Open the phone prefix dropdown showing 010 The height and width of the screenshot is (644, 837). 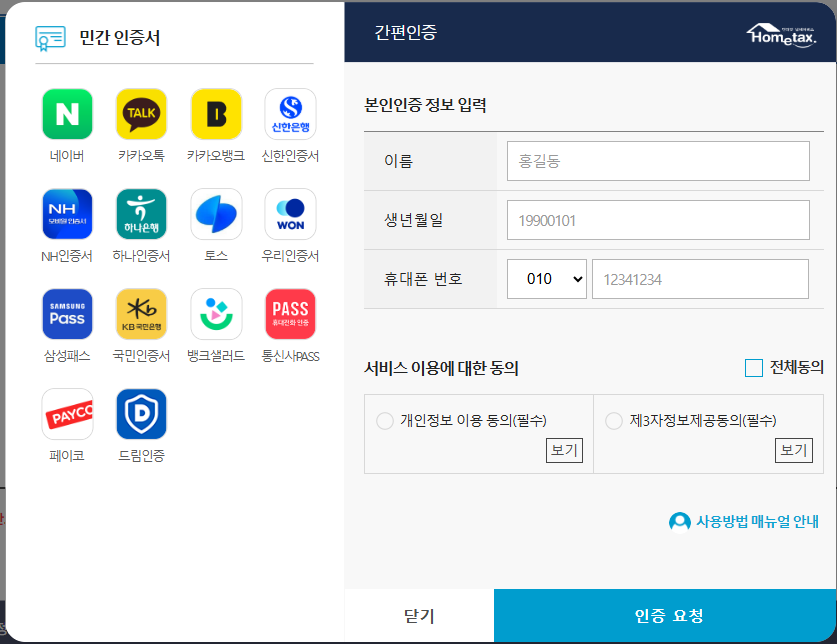click(x=546, y=279)
